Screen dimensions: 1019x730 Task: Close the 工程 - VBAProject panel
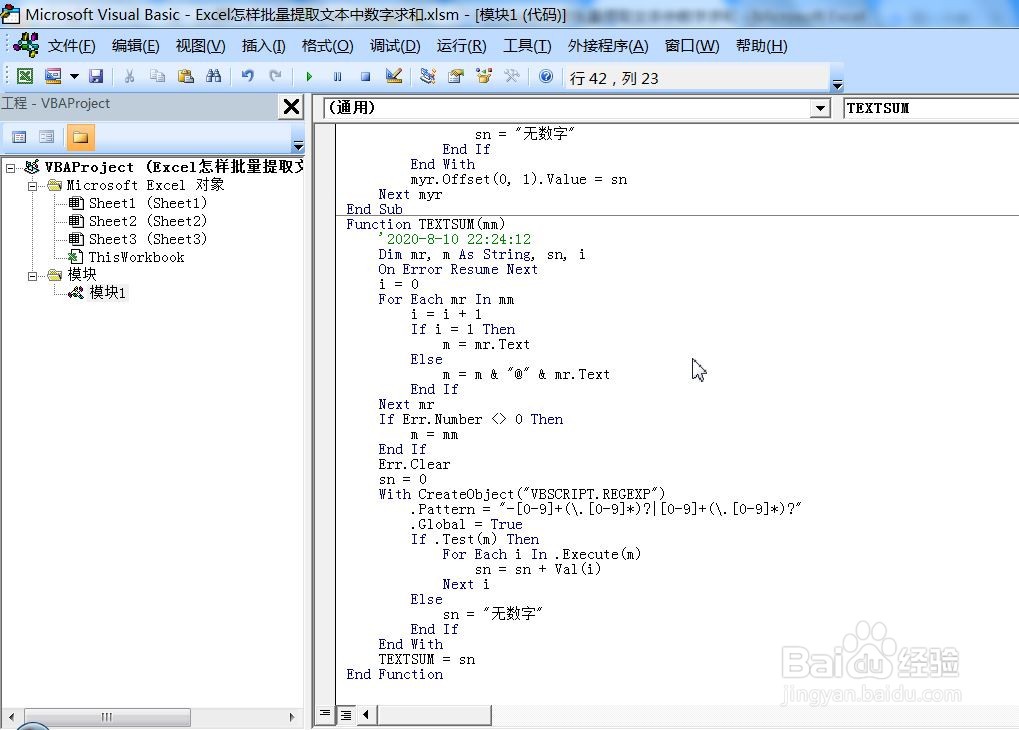pos(292,106)
